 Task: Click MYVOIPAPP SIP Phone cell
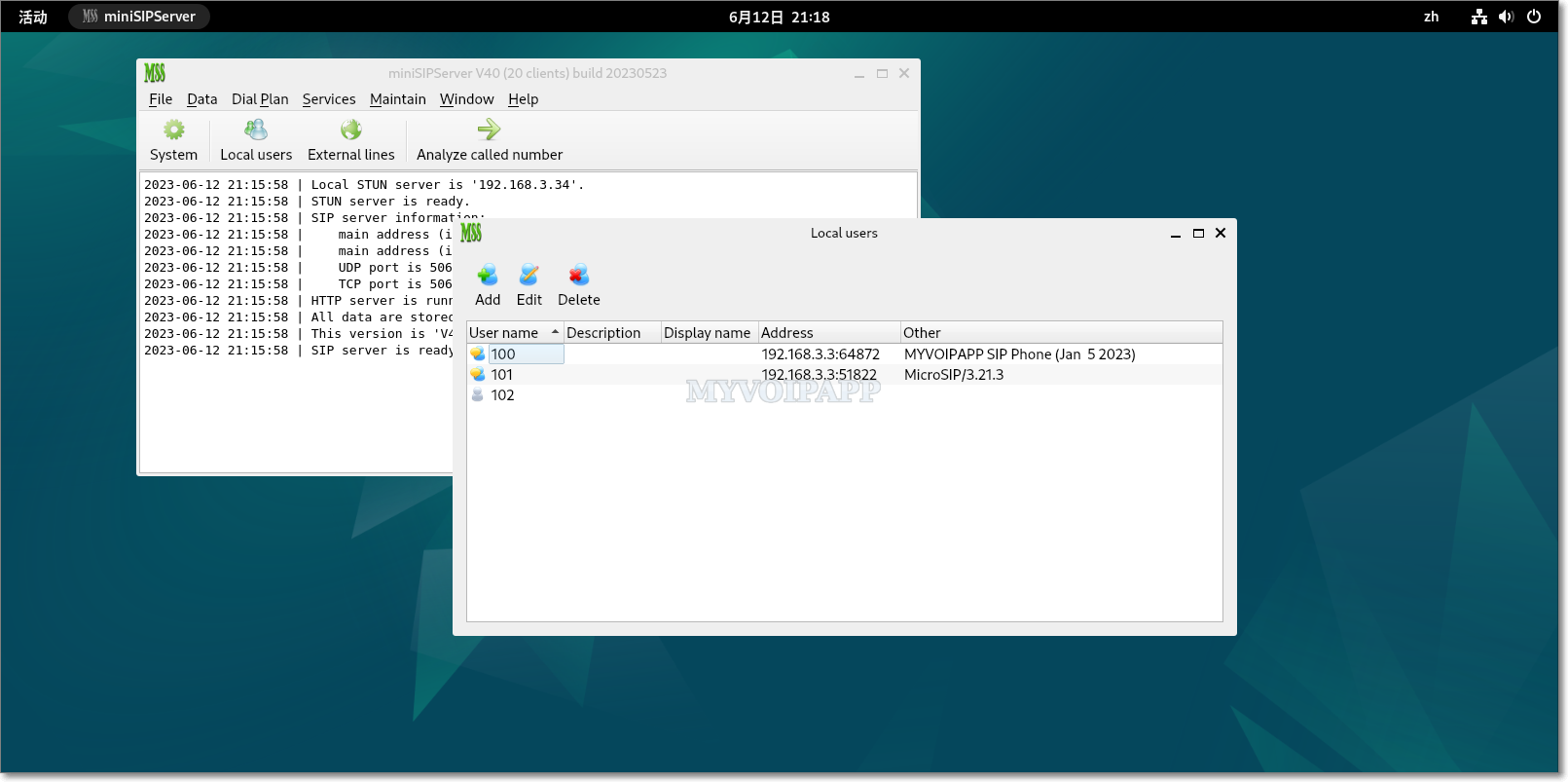(1020, 354)
